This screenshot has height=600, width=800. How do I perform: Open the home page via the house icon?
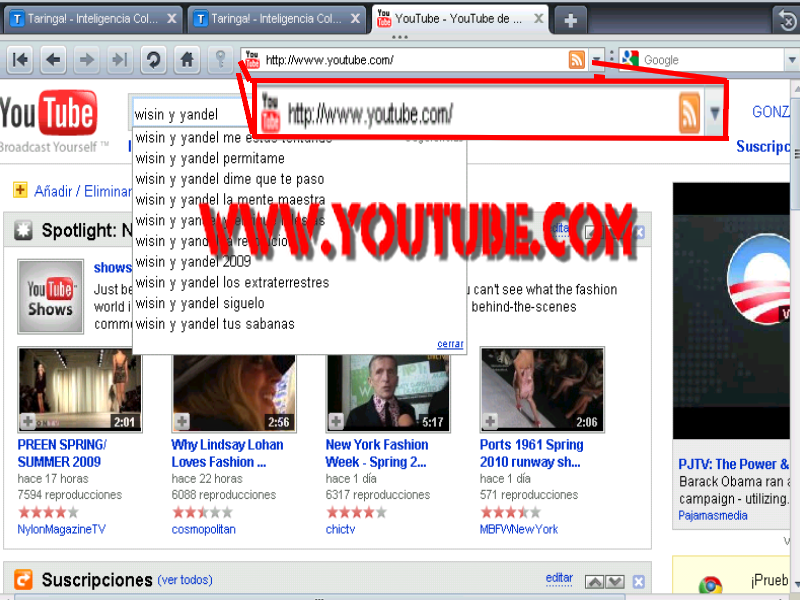click(187, 60)
